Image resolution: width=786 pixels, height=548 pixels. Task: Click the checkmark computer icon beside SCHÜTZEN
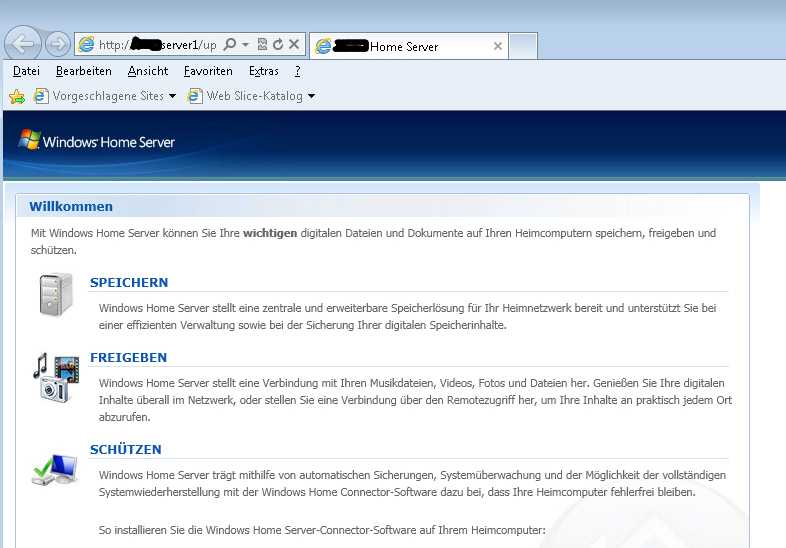click(55, 469)
